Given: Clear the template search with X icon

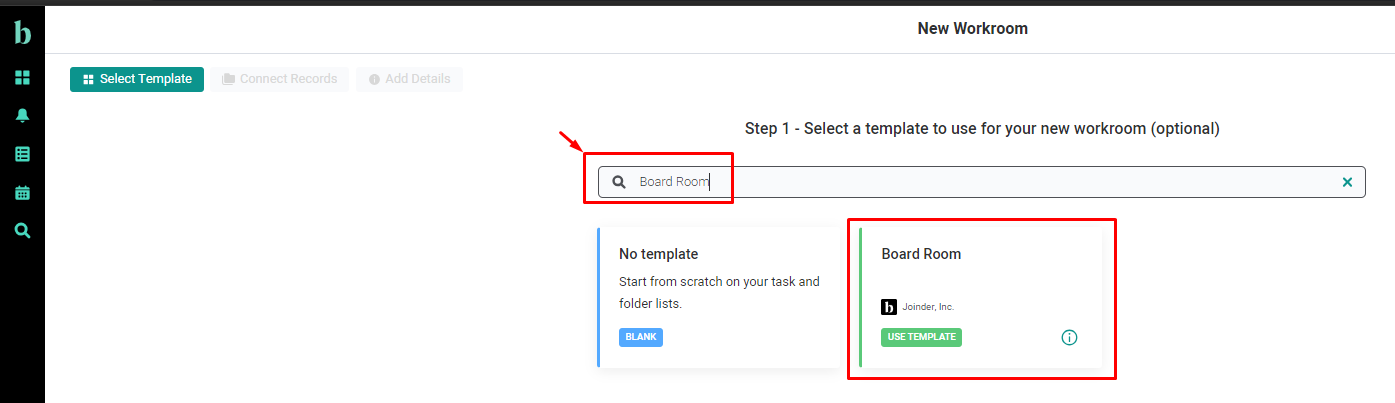Looking at the screenshot, I should point(1347,182).
